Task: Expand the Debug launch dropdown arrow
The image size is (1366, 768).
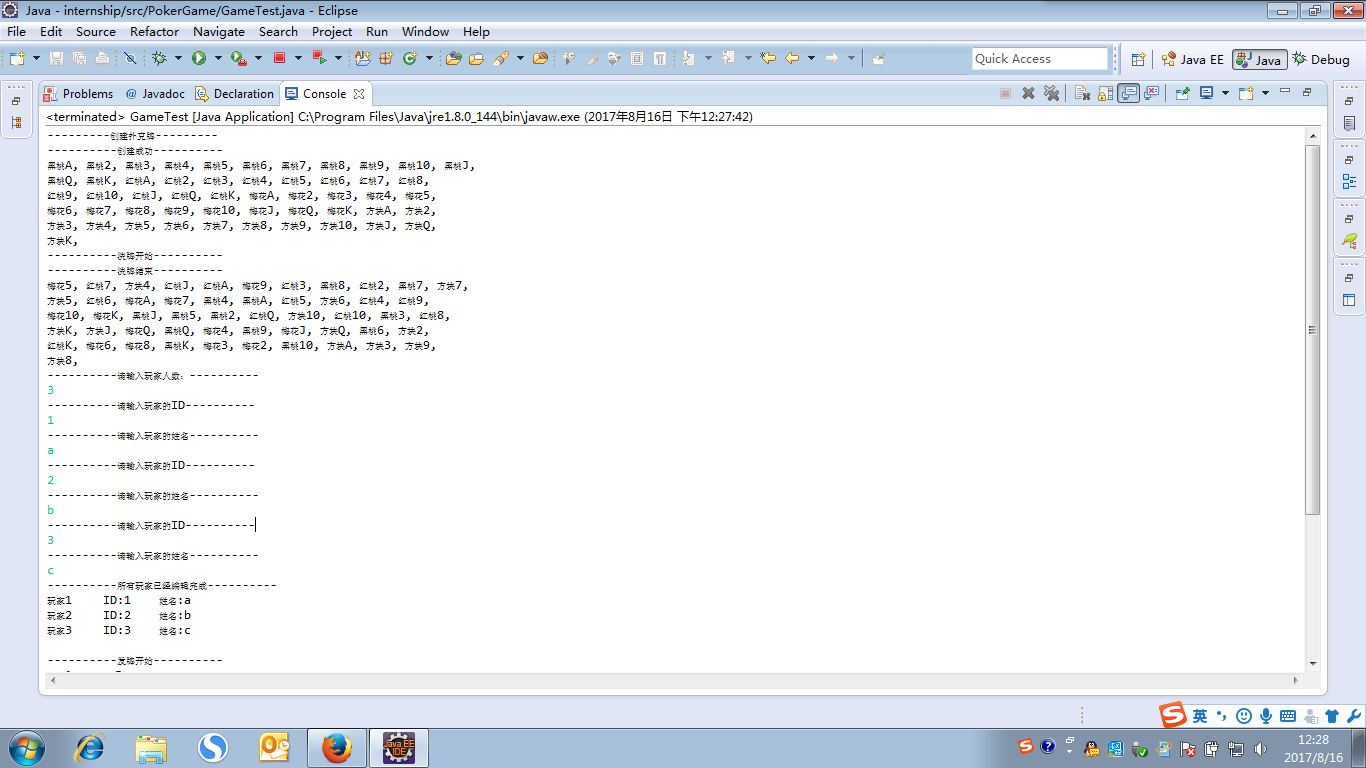Action: [177, 58]
